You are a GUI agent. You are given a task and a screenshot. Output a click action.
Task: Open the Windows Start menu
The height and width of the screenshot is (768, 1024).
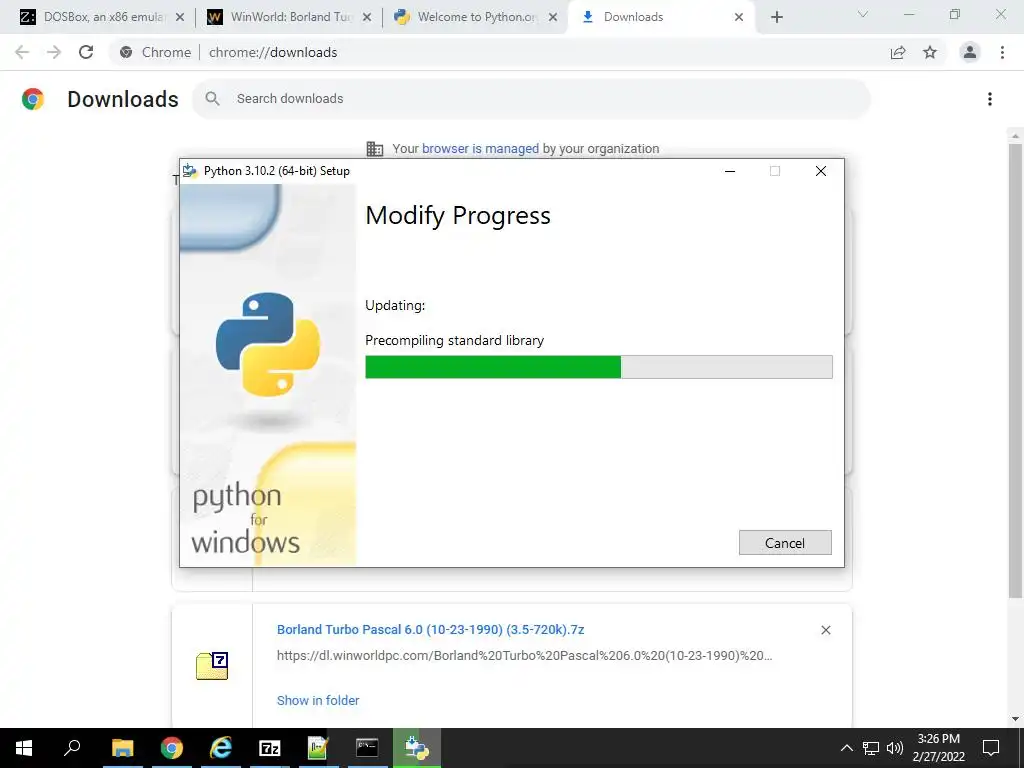pos(24,748)
